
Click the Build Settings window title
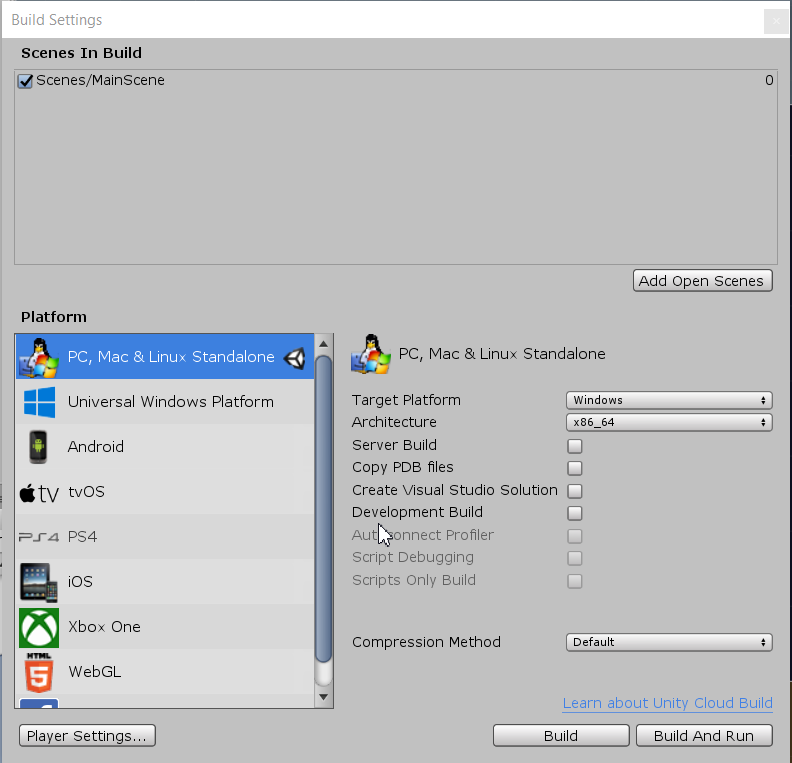[57, 20]
